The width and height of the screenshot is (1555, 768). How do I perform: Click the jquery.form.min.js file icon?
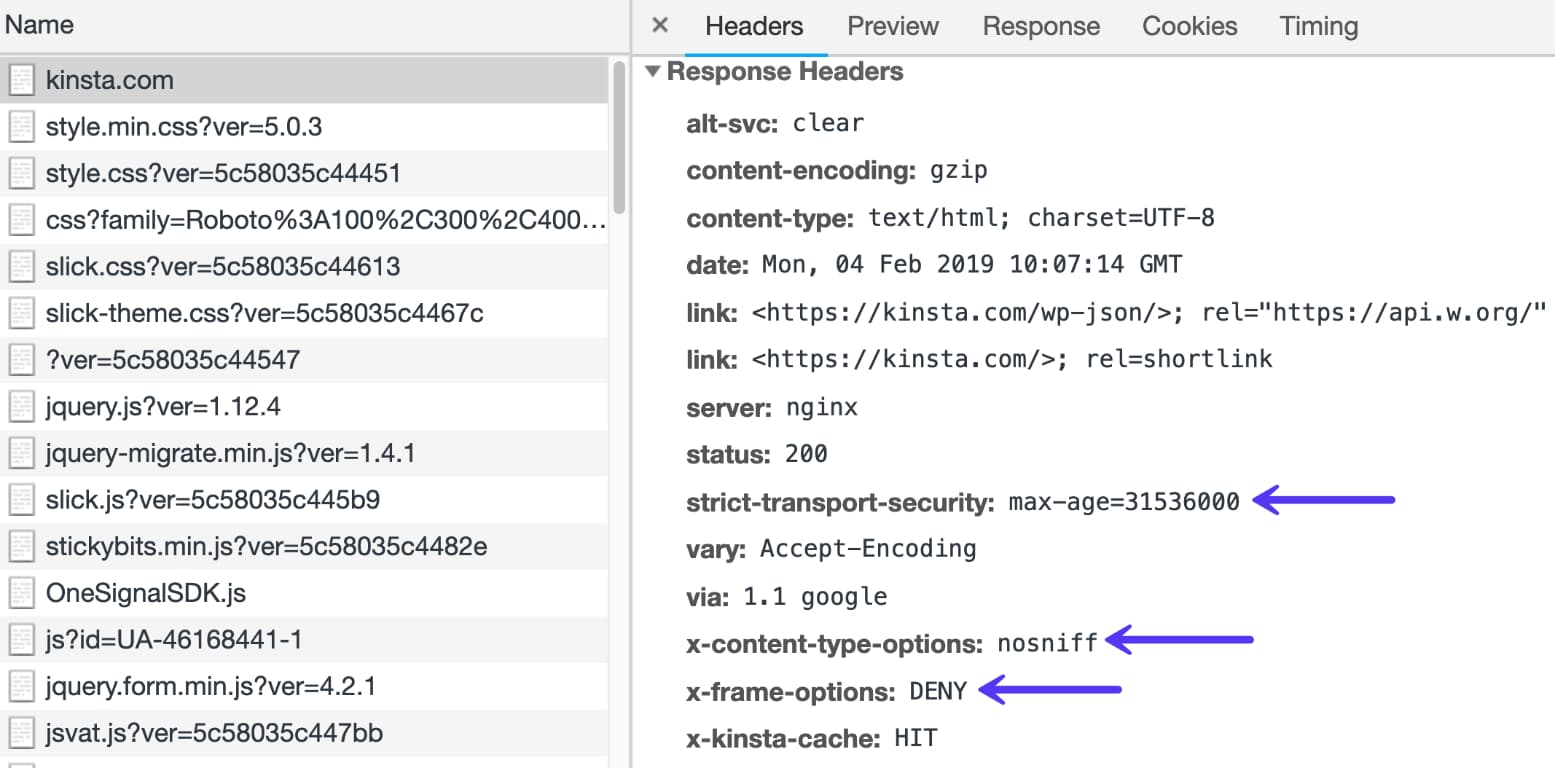[21, 686]
